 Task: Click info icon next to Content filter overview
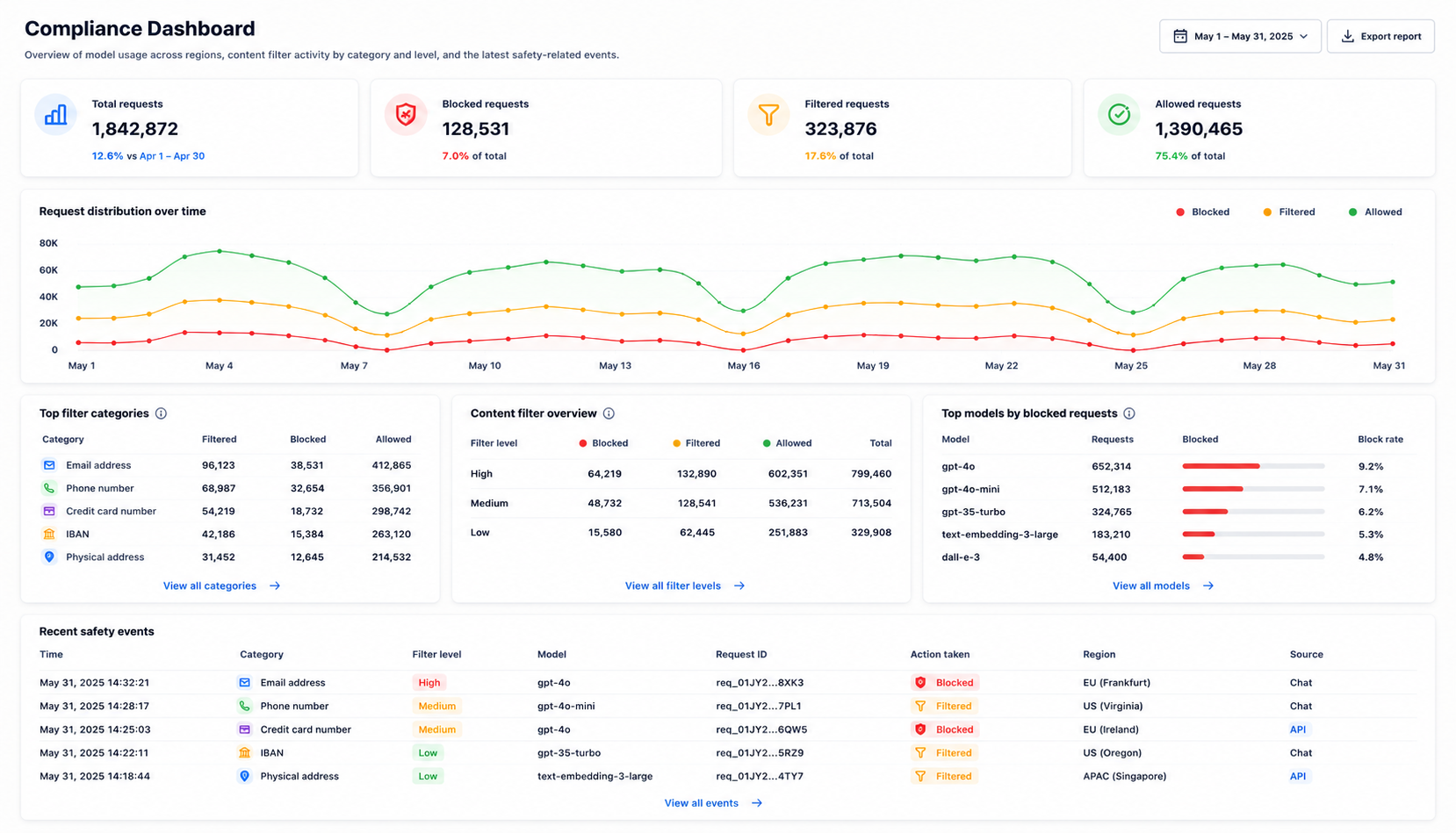609,413
